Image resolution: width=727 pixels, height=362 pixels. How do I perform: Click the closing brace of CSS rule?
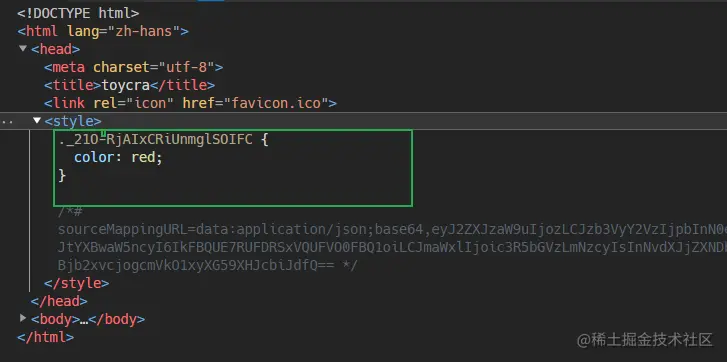[62, 176]
